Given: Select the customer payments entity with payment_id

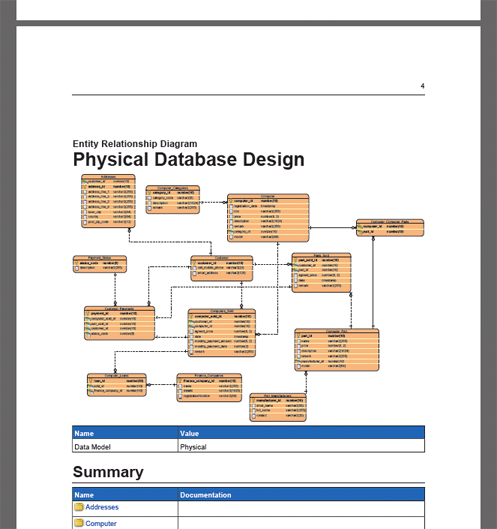Looking at the screenshot, I should tap(119, 323).
